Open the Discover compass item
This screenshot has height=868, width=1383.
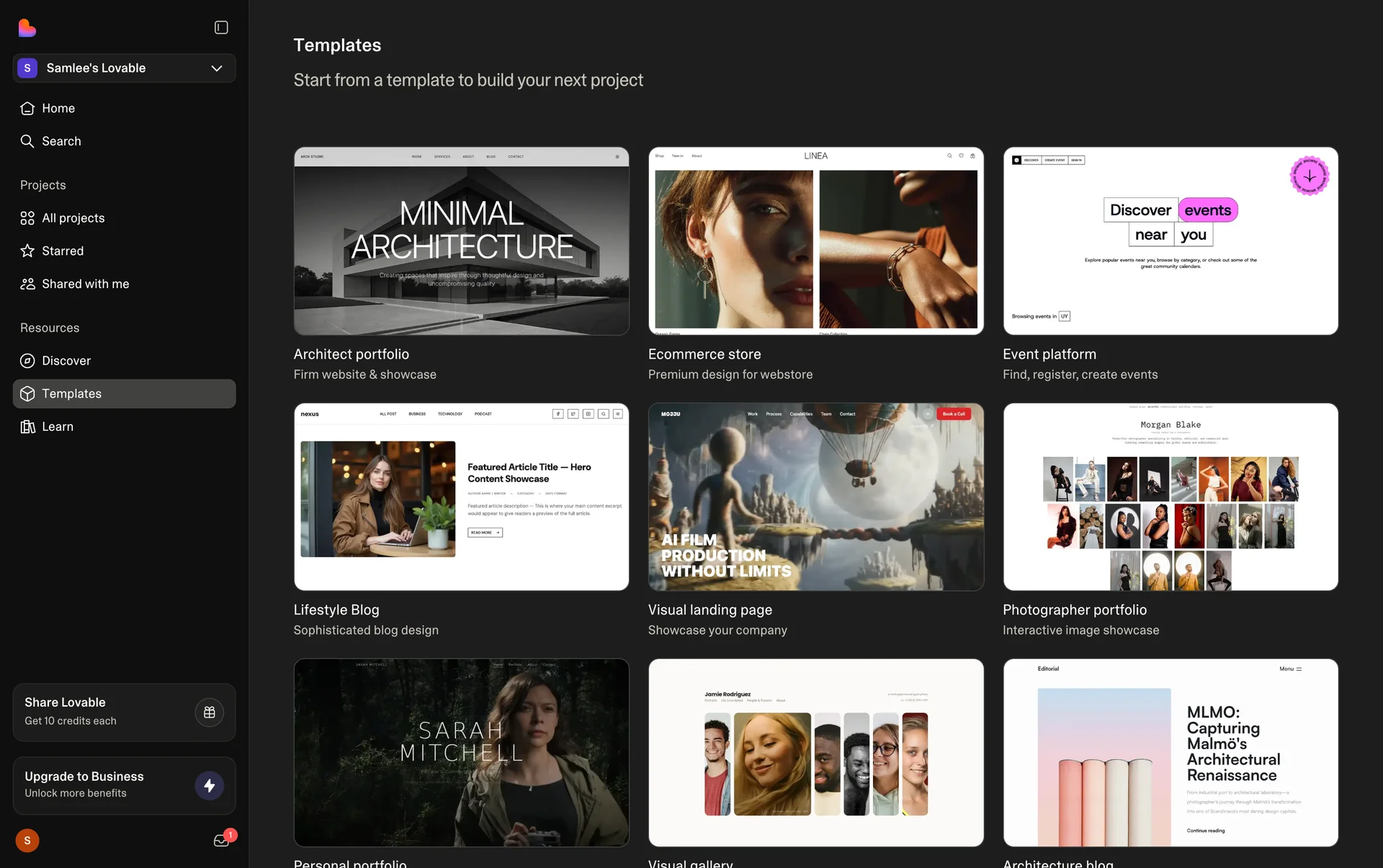click(66, 361)
